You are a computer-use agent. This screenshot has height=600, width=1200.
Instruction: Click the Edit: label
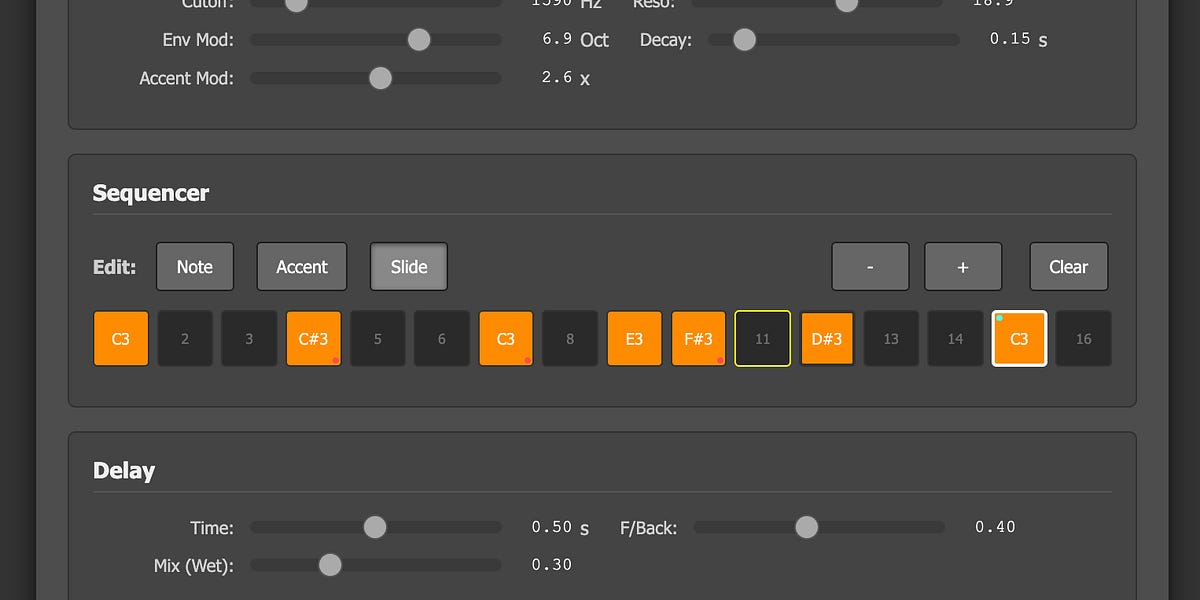114,267
